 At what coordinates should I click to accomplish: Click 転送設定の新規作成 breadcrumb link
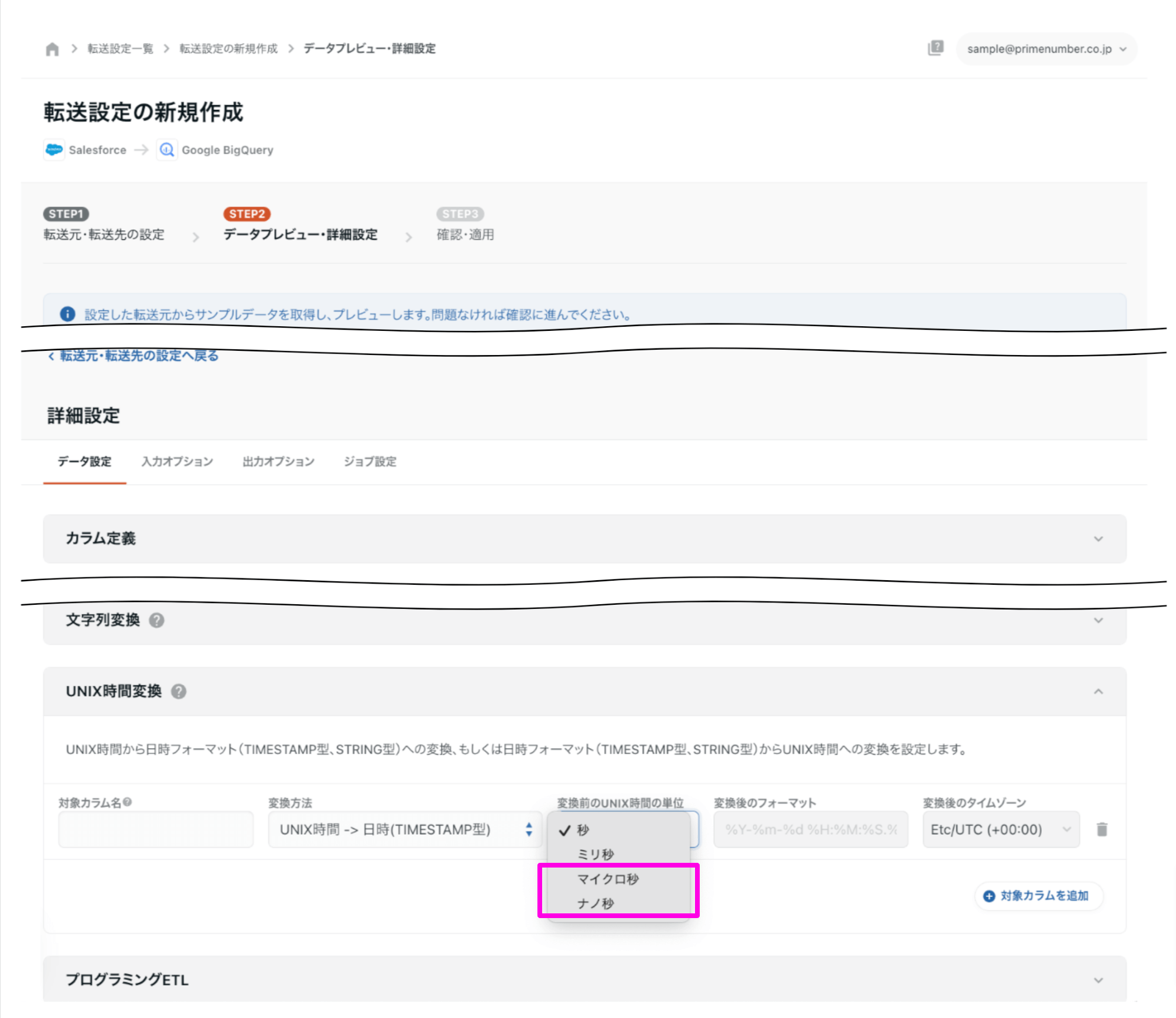(229, 49)
